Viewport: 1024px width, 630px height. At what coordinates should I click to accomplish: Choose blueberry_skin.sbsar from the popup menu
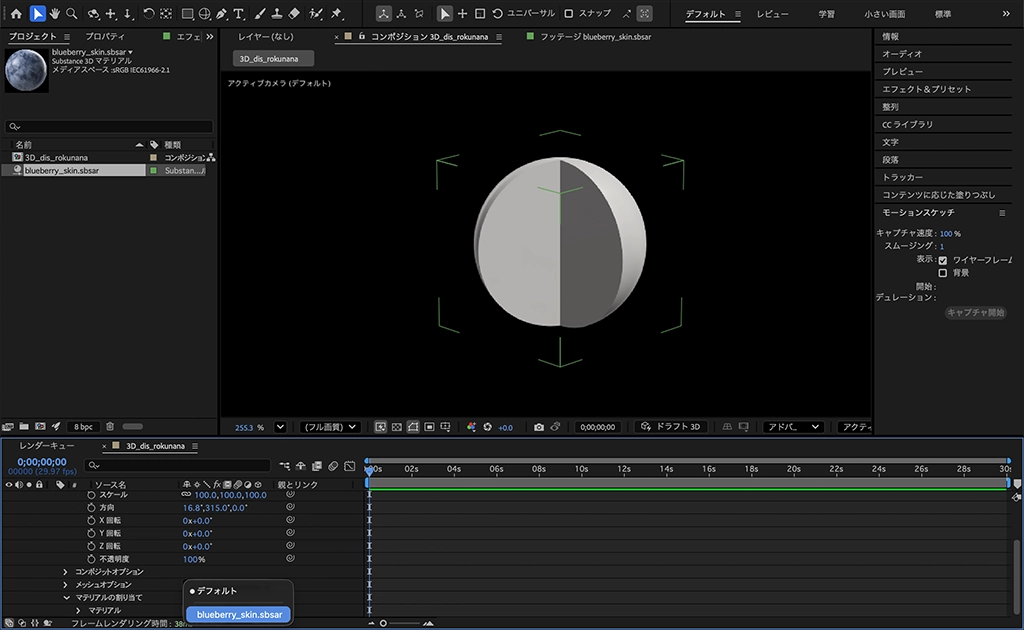coord(239,614)
